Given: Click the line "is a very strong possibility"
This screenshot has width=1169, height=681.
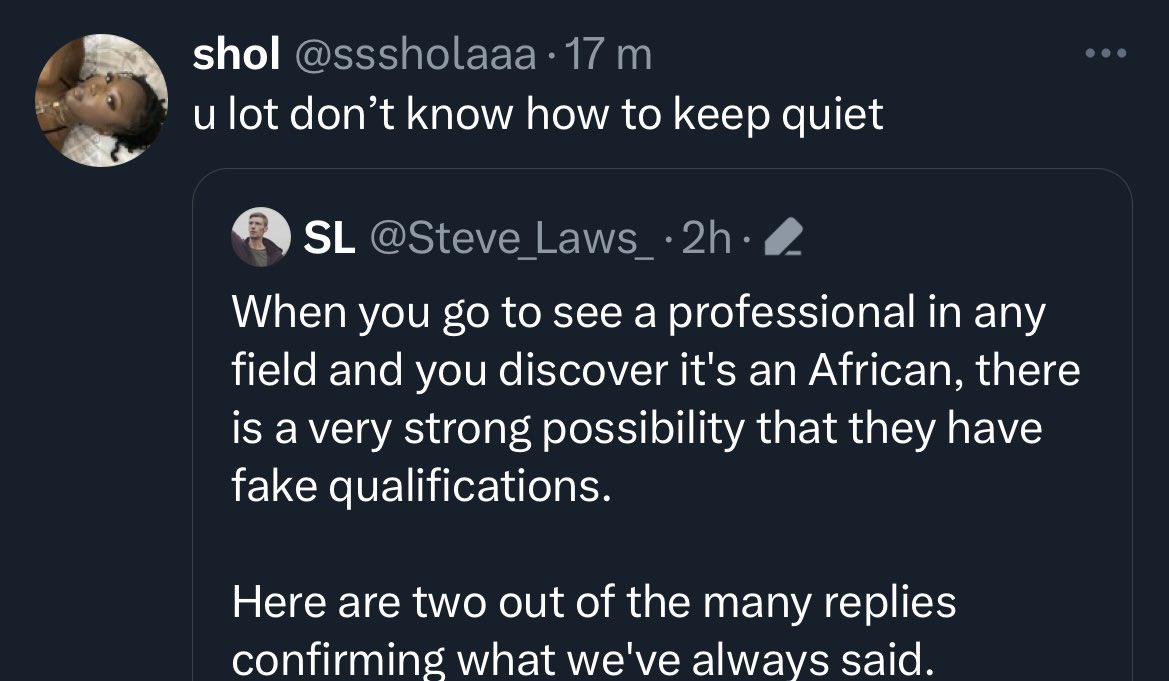Looking at the screenshot, I should click(x=636, y=429).
